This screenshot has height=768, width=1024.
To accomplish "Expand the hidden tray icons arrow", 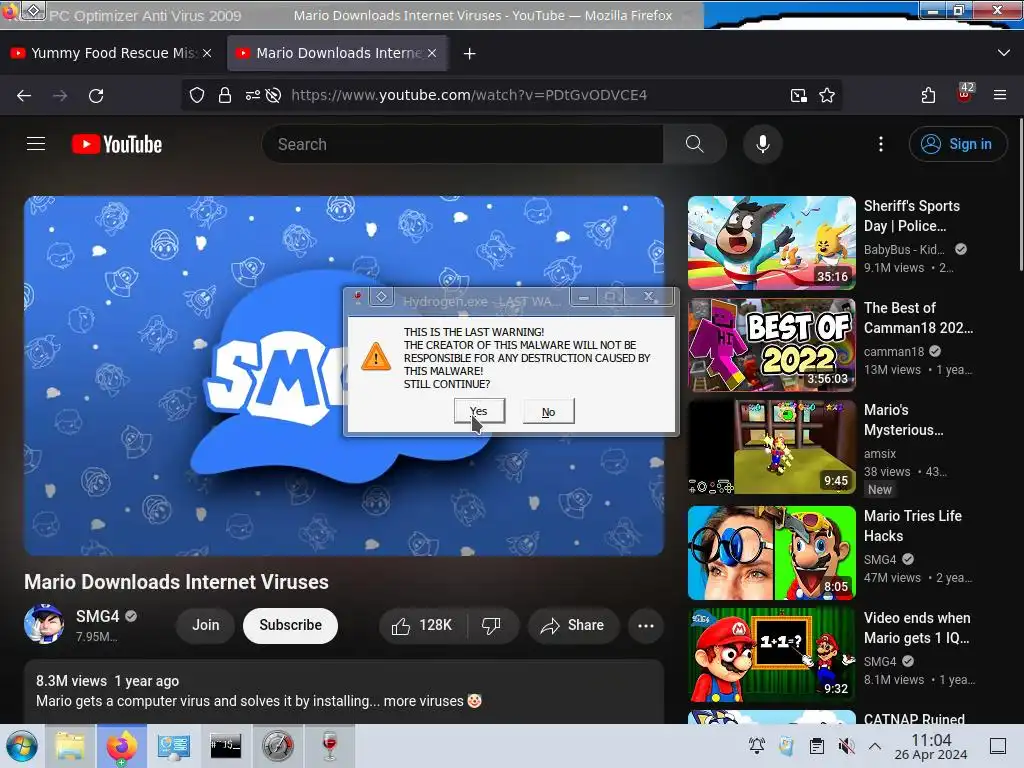I will tap(875, 746).
